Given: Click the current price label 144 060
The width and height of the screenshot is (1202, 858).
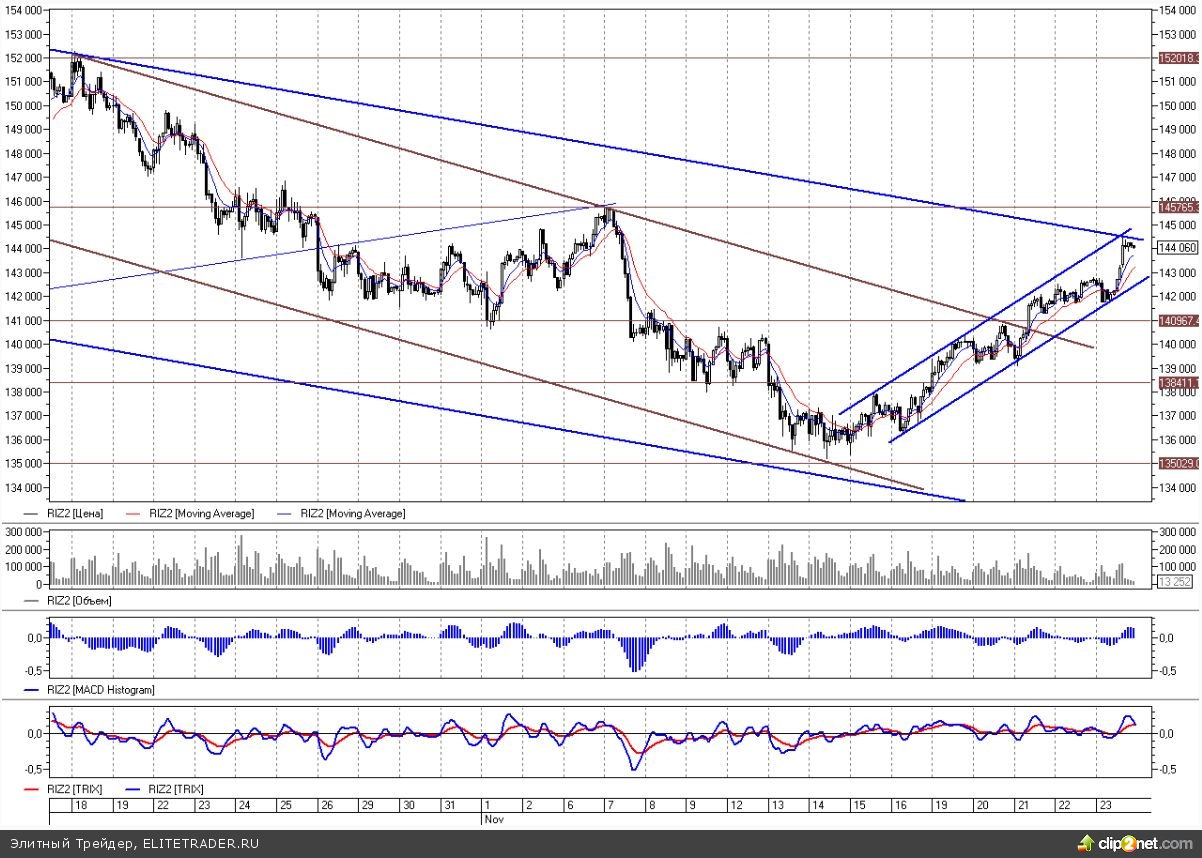Looking at the screenshot, I should coord(1177,248).
